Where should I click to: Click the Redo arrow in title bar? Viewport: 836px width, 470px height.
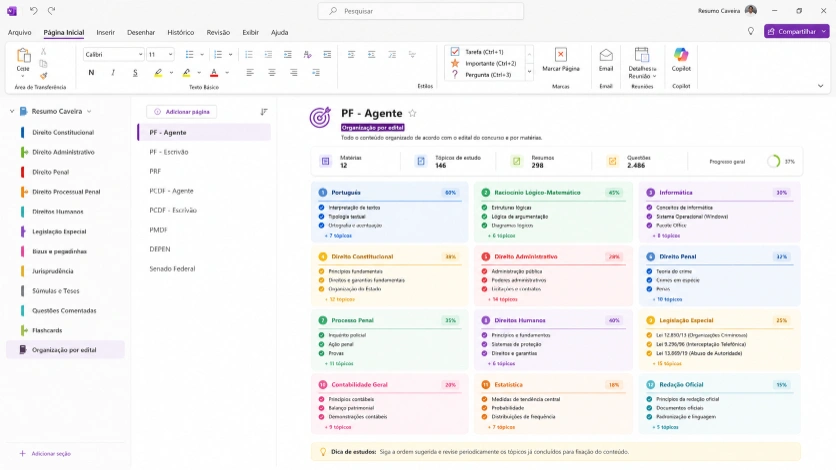[51, 11]
